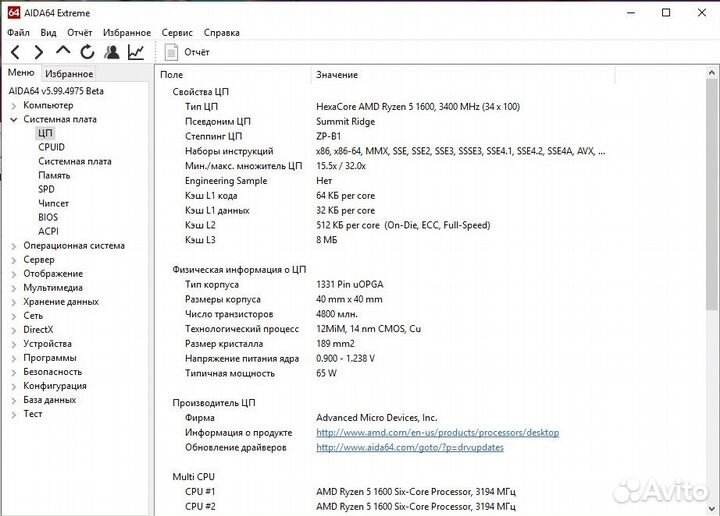Select the Системная плата child item
Image resolution: width=720 pixels, height=516 pixels.
coord(75,161)
